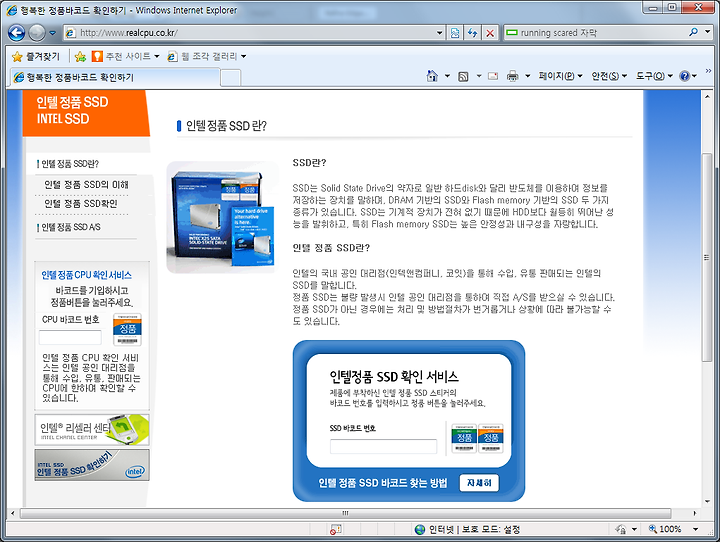Click the horizontal scrollbar right arrow
Viewport: 720px width, 542px height.
(695, 513)
